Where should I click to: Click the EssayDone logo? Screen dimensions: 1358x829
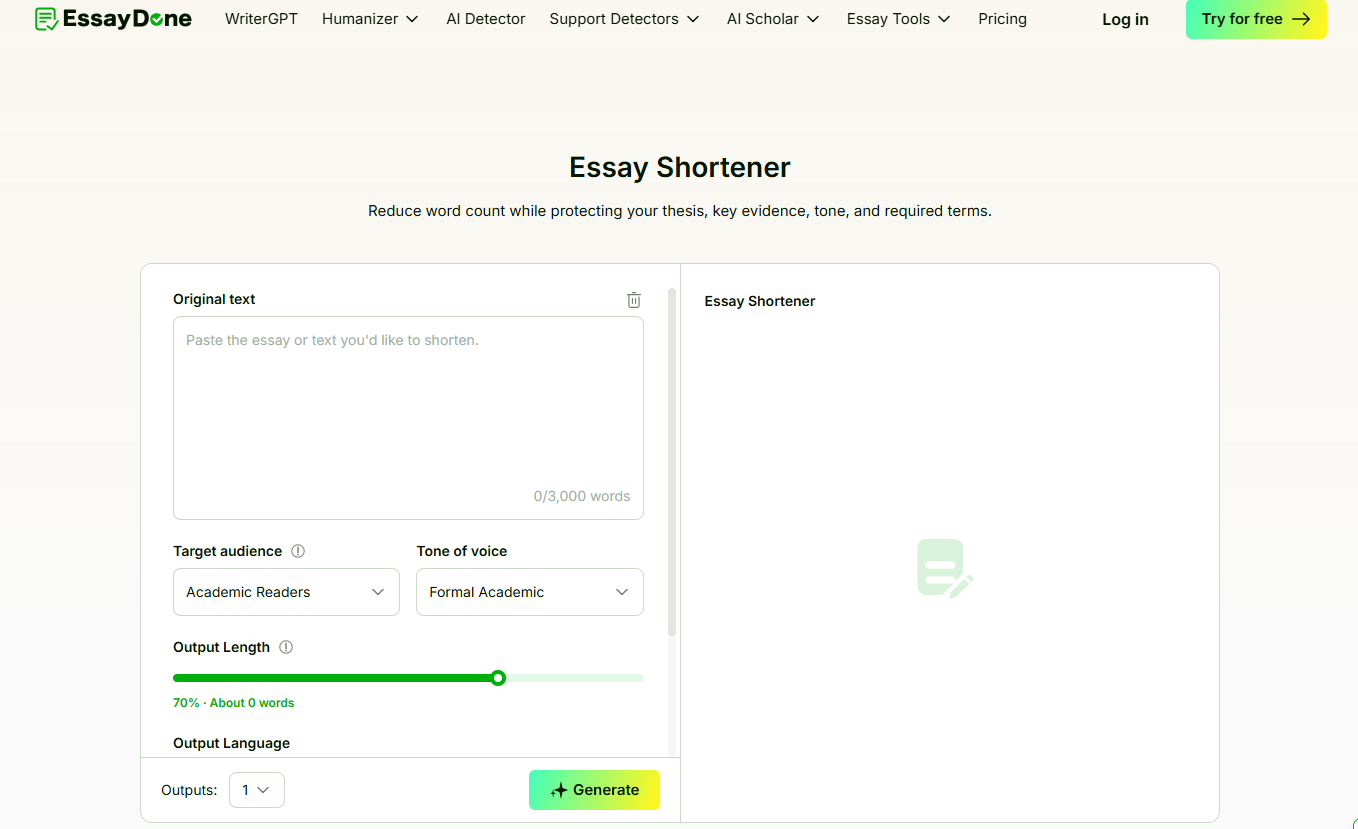[113, 19]
